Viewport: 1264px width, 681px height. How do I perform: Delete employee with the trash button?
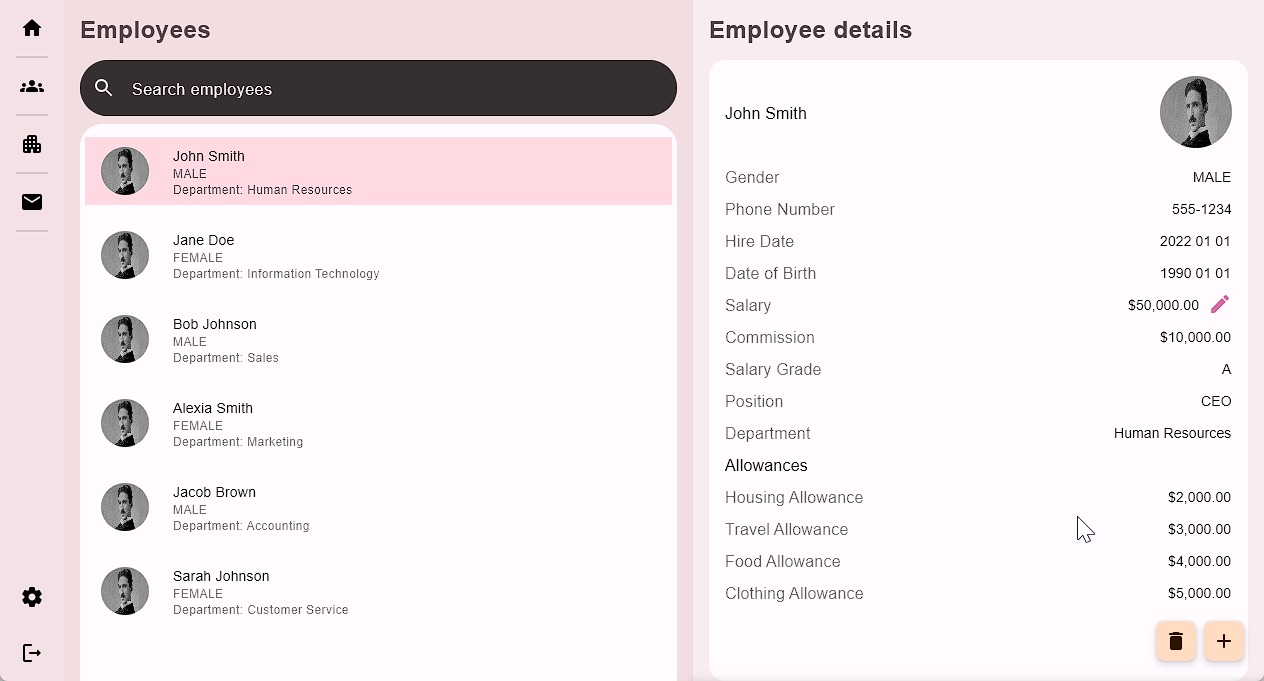click(1176, 641)
